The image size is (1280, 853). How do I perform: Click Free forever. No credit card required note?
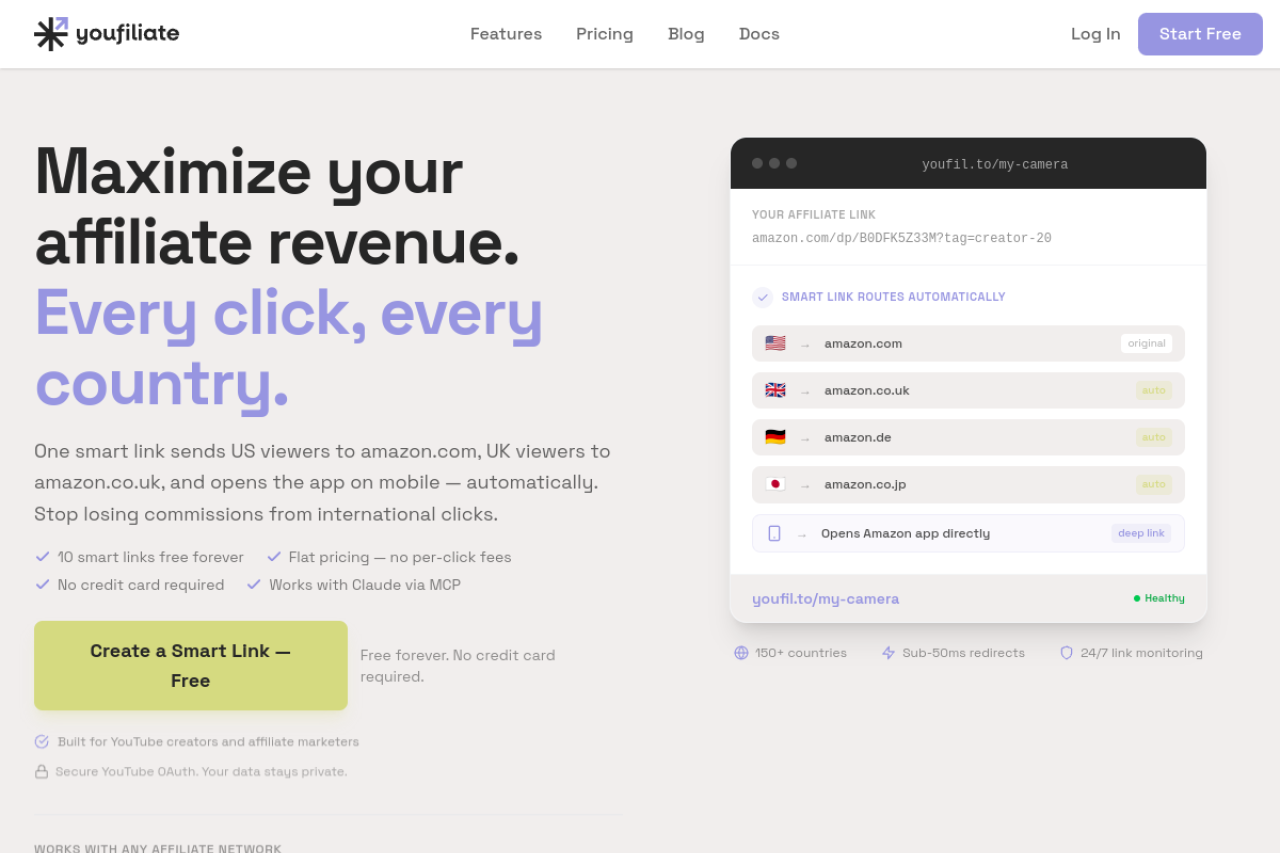(458, 666)
